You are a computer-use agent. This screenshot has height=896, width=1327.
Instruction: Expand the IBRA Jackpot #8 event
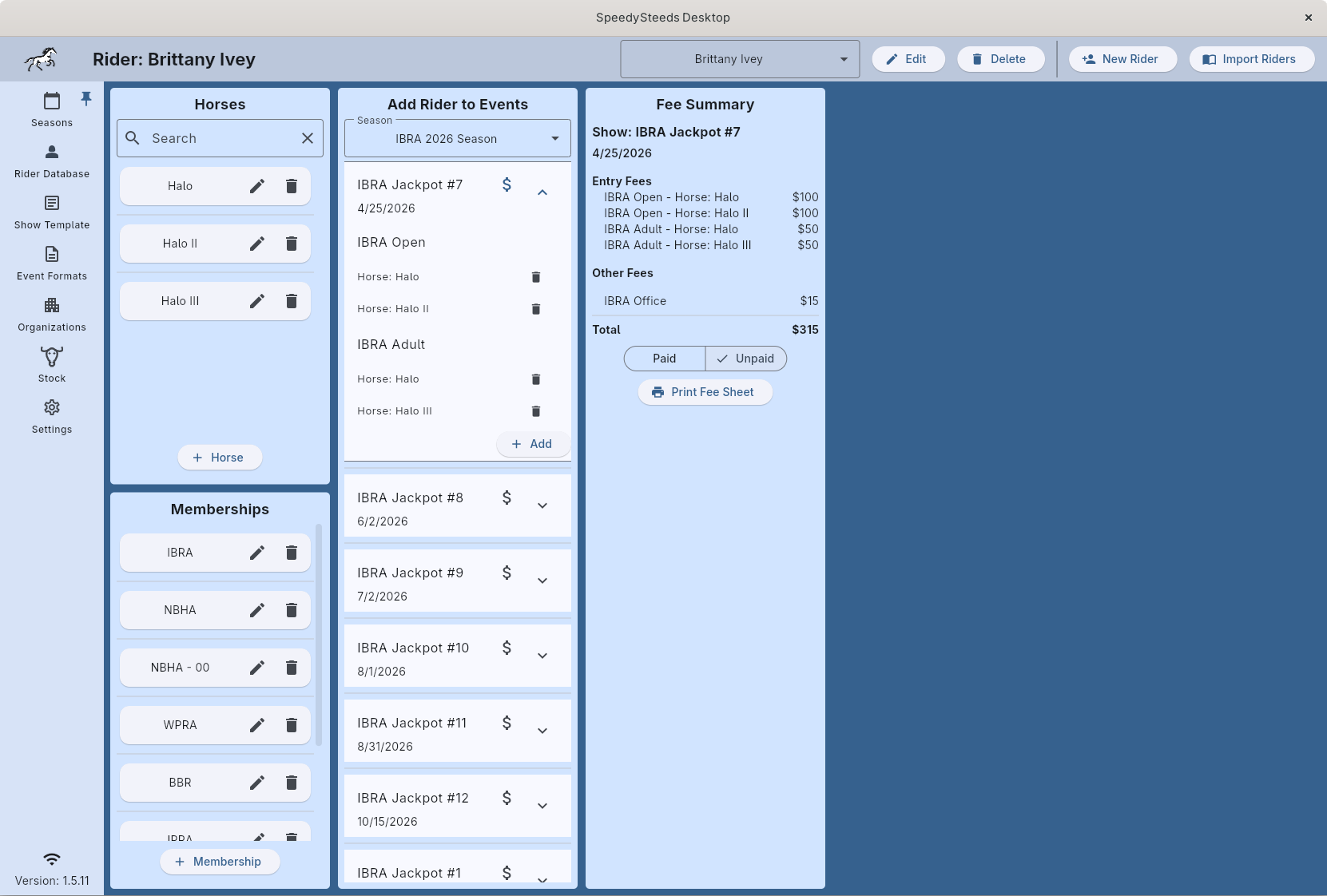[x=542, y=505]
